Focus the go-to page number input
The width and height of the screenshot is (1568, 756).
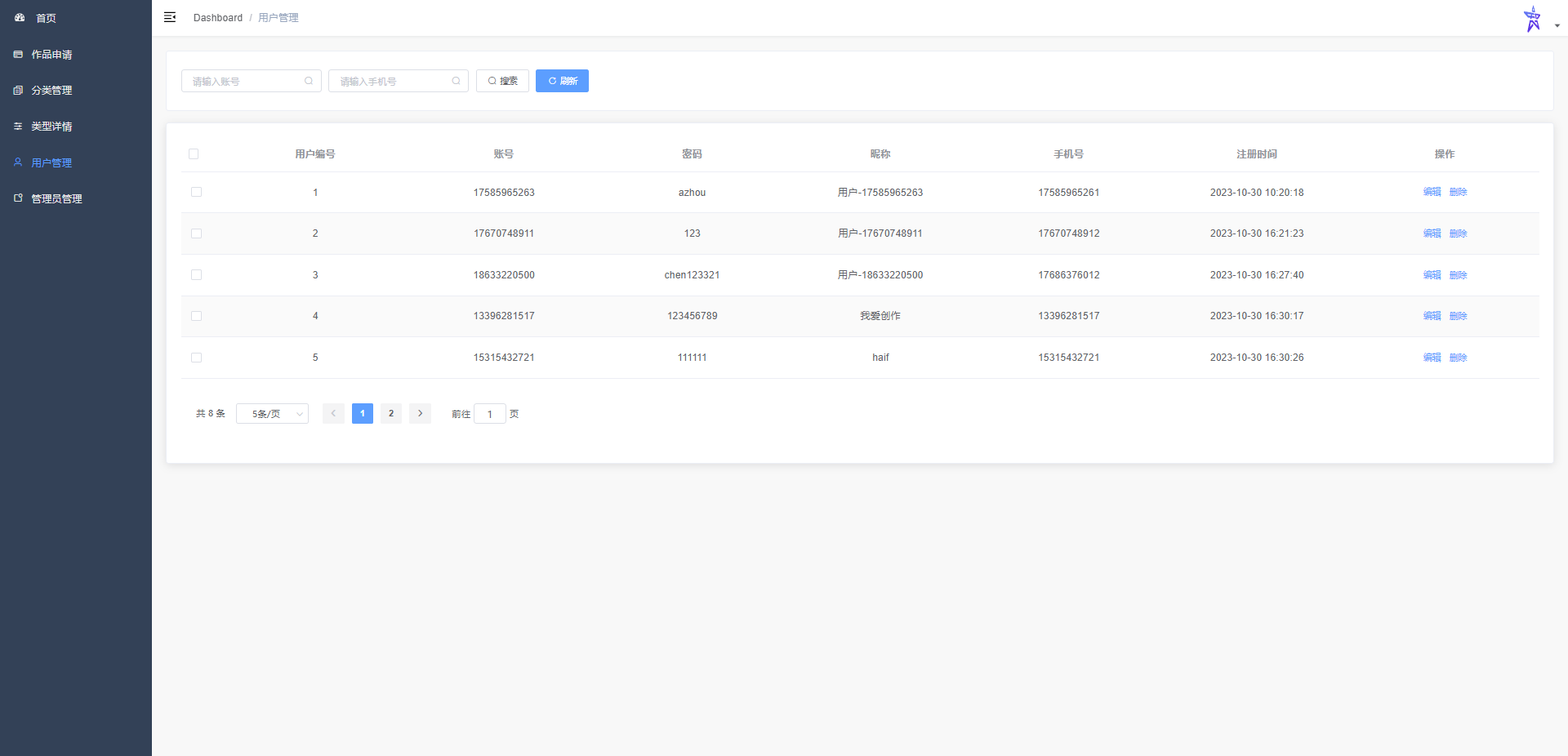(490, 414)
